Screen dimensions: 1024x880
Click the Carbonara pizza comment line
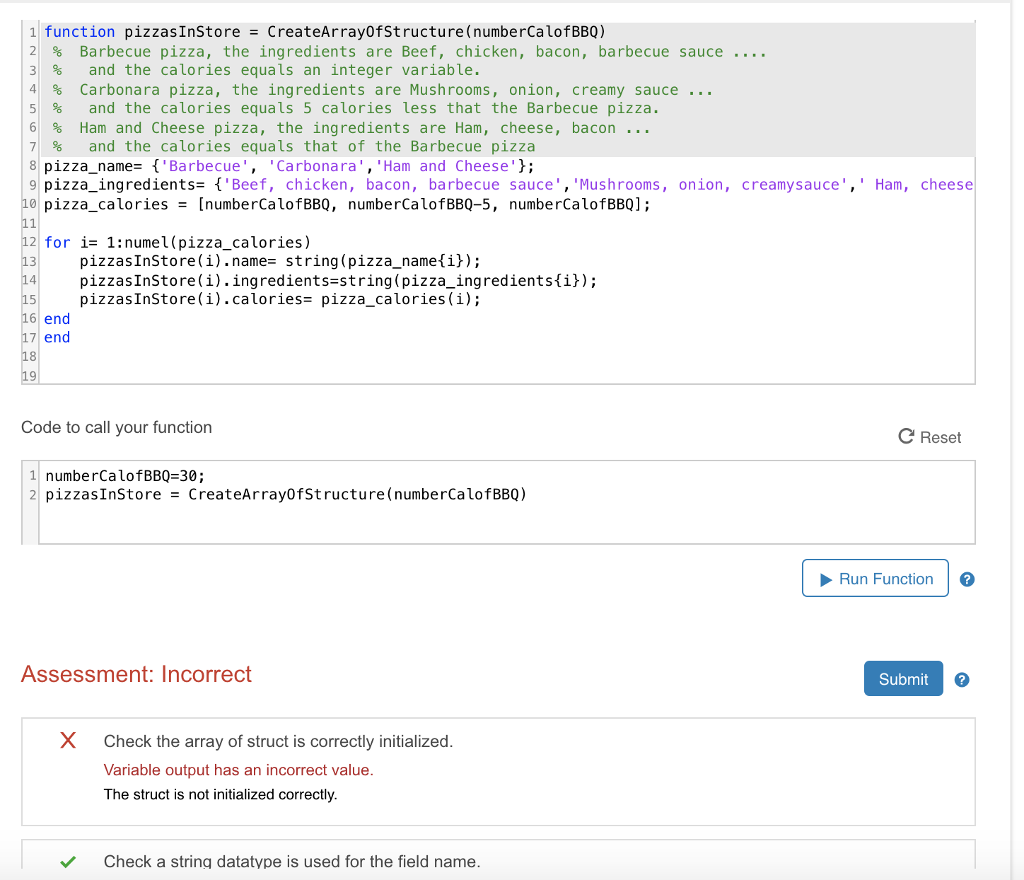[383, 90]
